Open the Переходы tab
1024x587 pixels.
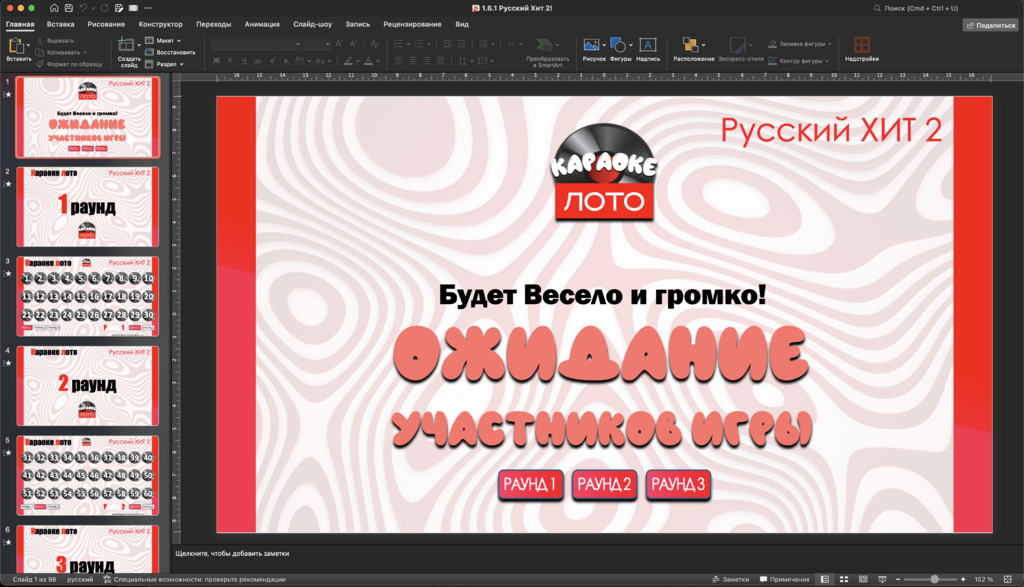214,24
